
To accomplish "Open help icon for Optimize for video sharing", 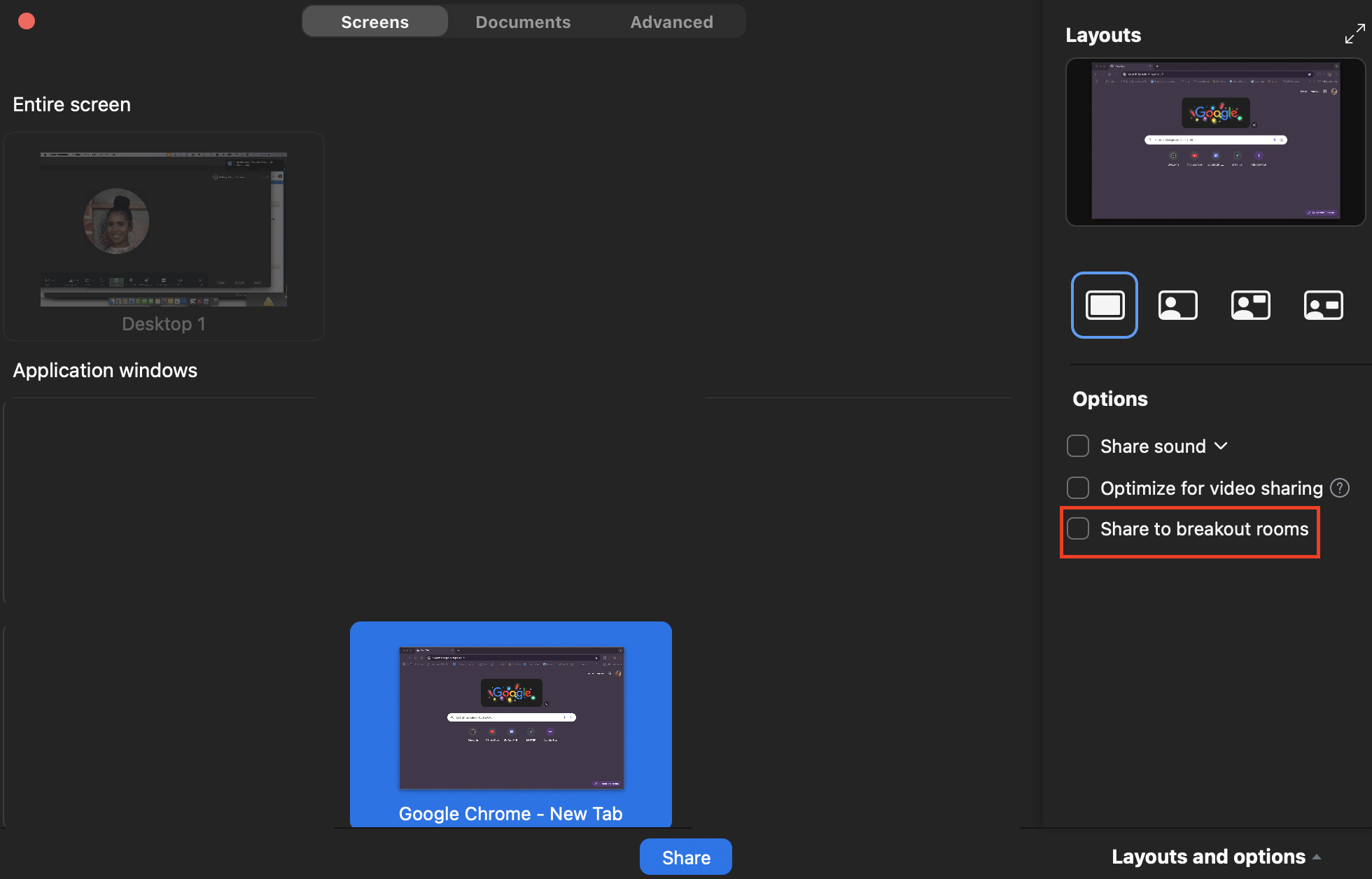I will (1340, 488).
